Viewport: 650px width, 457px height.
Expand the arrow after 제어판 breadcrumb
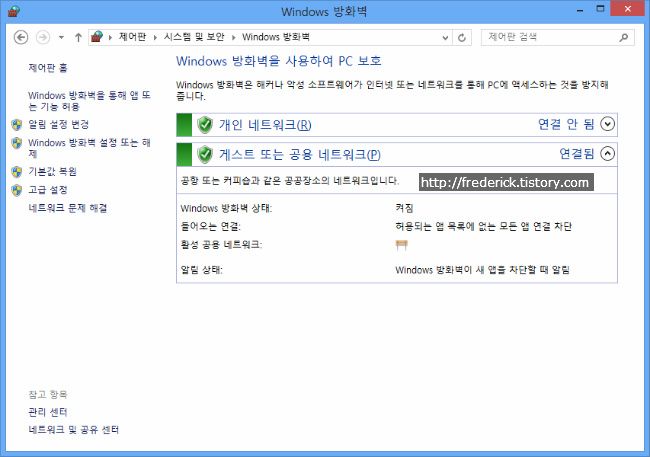155,37
